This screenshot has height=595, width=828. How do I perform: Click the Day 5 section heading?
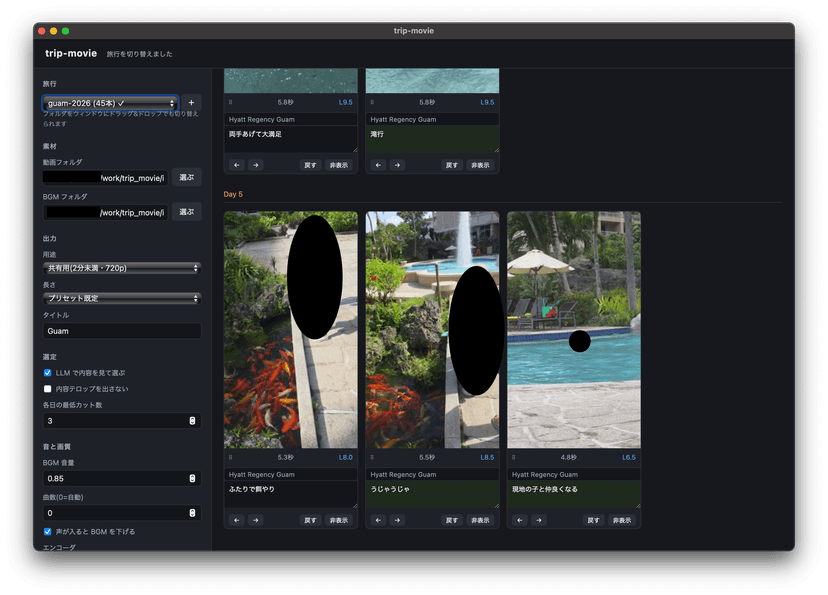pos(233,194)
